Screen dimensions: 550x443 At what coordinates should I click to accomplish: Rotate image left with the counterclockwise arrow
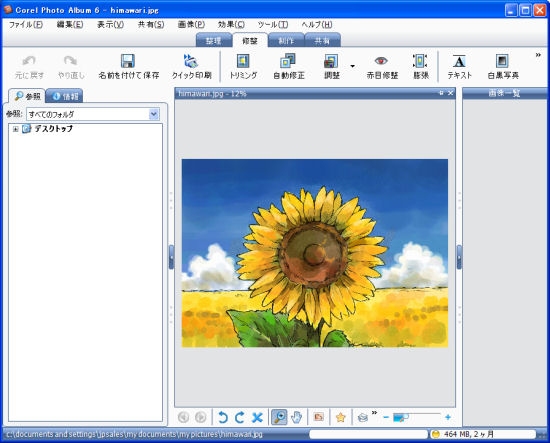coord(223,417)
